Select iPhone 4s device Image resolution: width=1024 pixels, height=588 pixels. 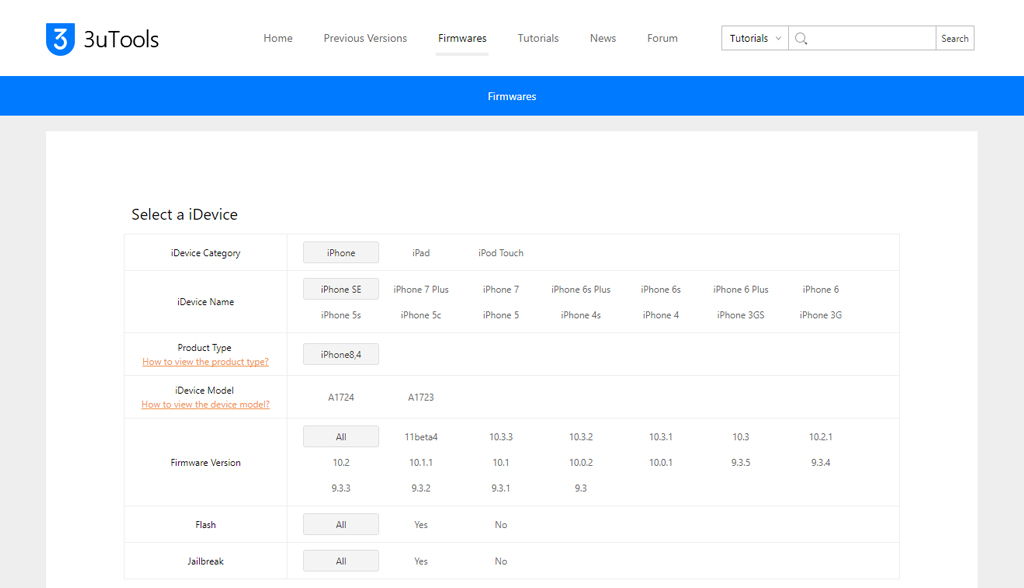pyautogui.click(x=581, y=315)
